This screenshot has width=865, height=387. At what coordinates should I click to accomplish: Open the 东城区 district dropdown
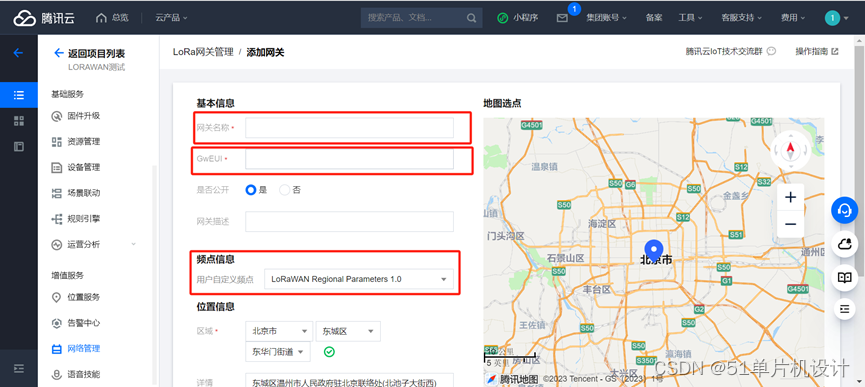[348, 331]
